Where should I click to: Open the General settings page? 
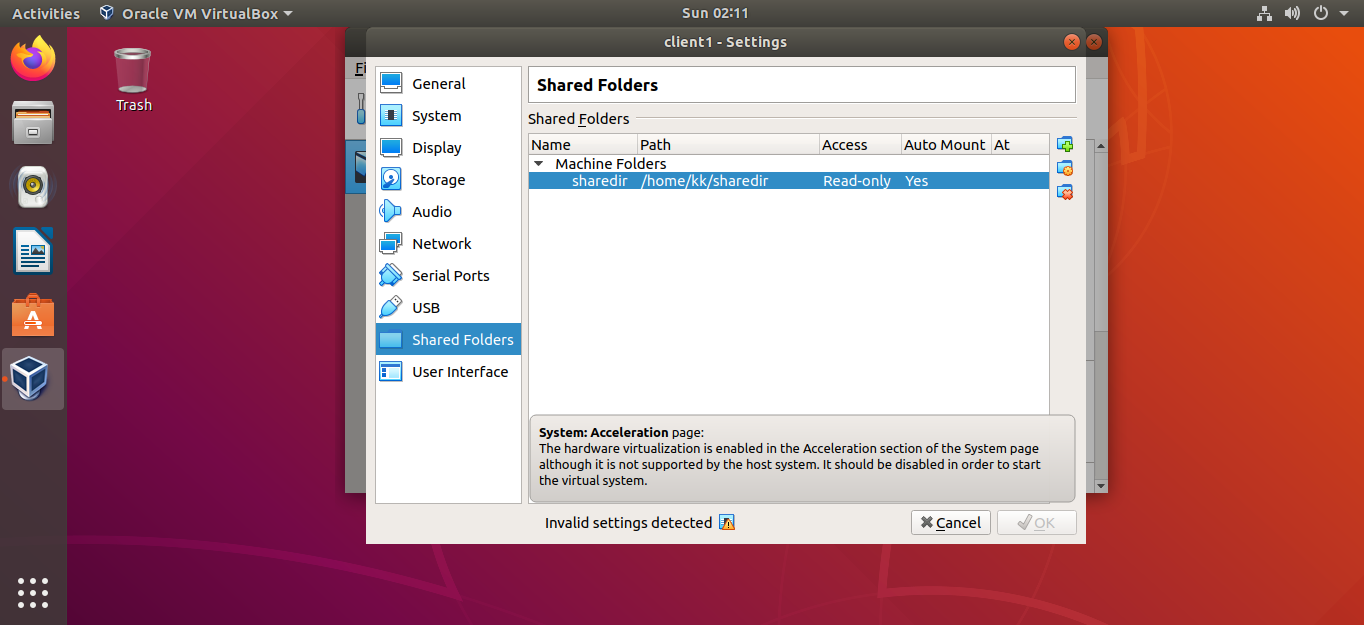(438, 83)
